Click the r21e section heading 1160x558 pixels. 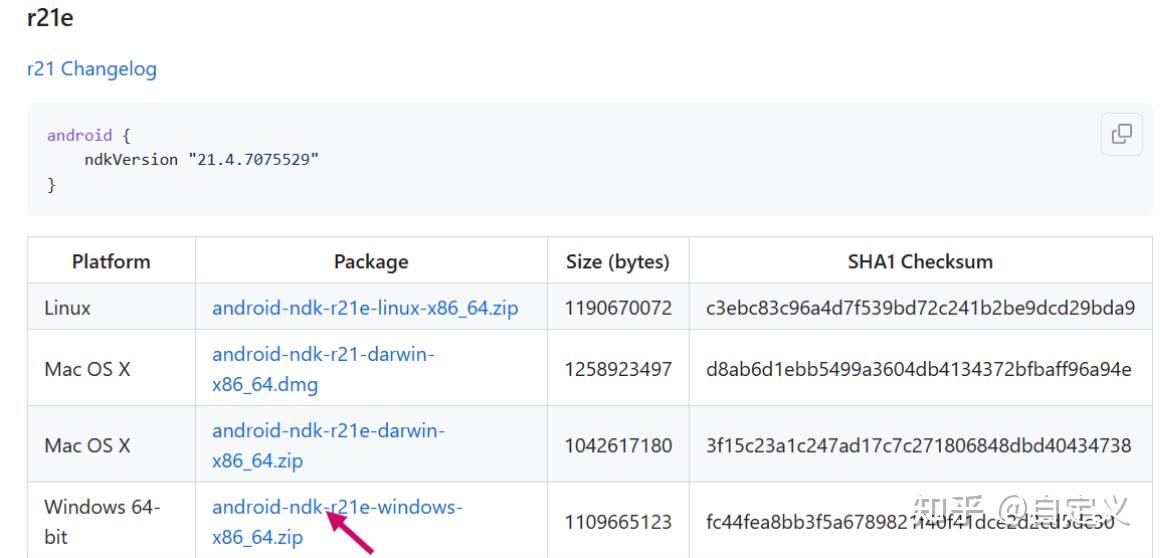point(50,17)
